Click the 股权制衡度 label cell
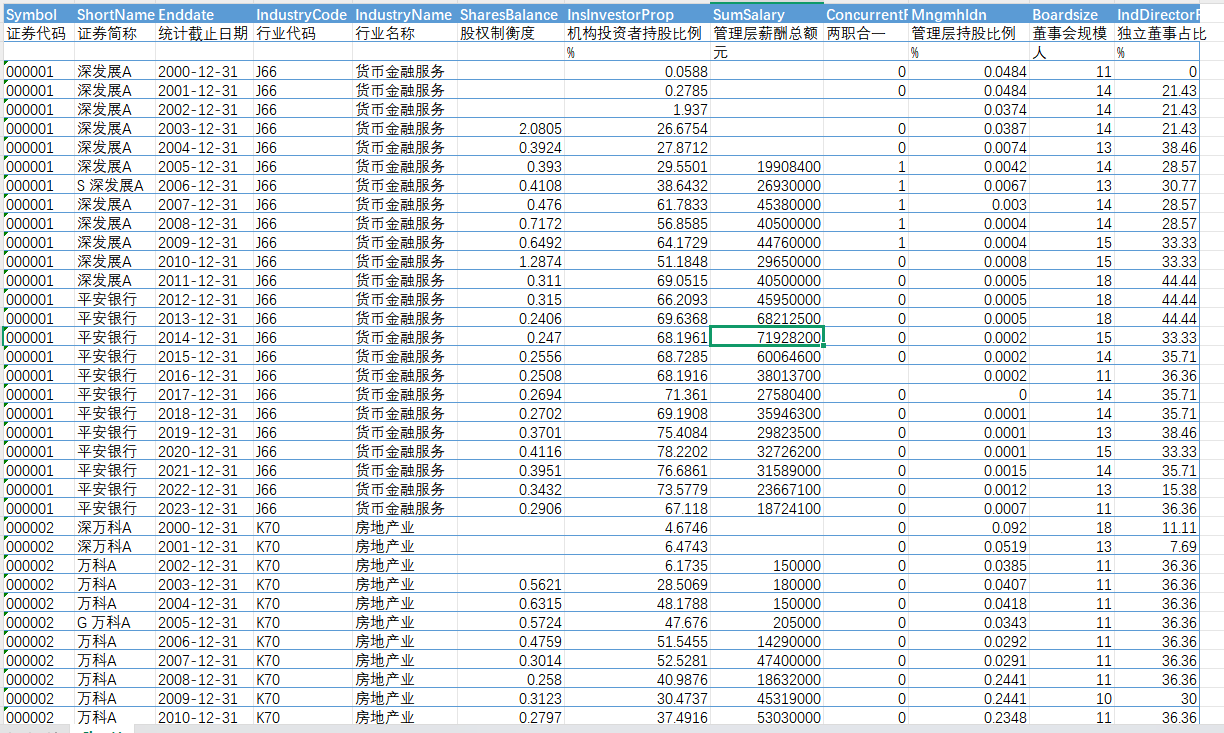Viewport: 1224px width, 733px height. [511, 33]
